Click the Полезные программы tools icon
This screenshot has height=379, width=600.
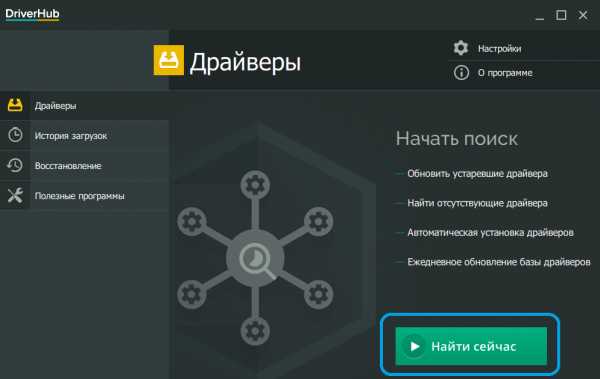click(15, 196)
